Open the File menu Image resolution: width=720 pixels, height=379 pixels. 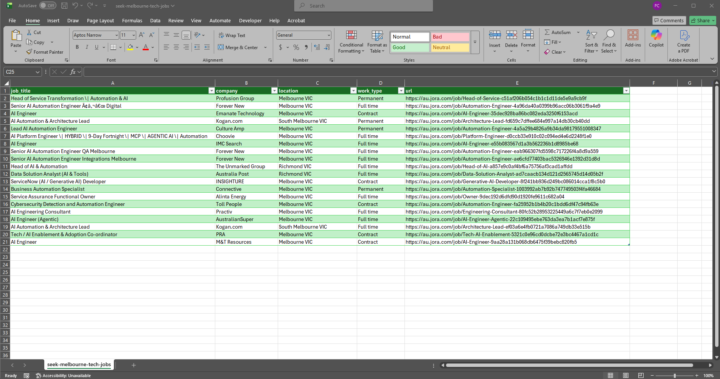12,21
